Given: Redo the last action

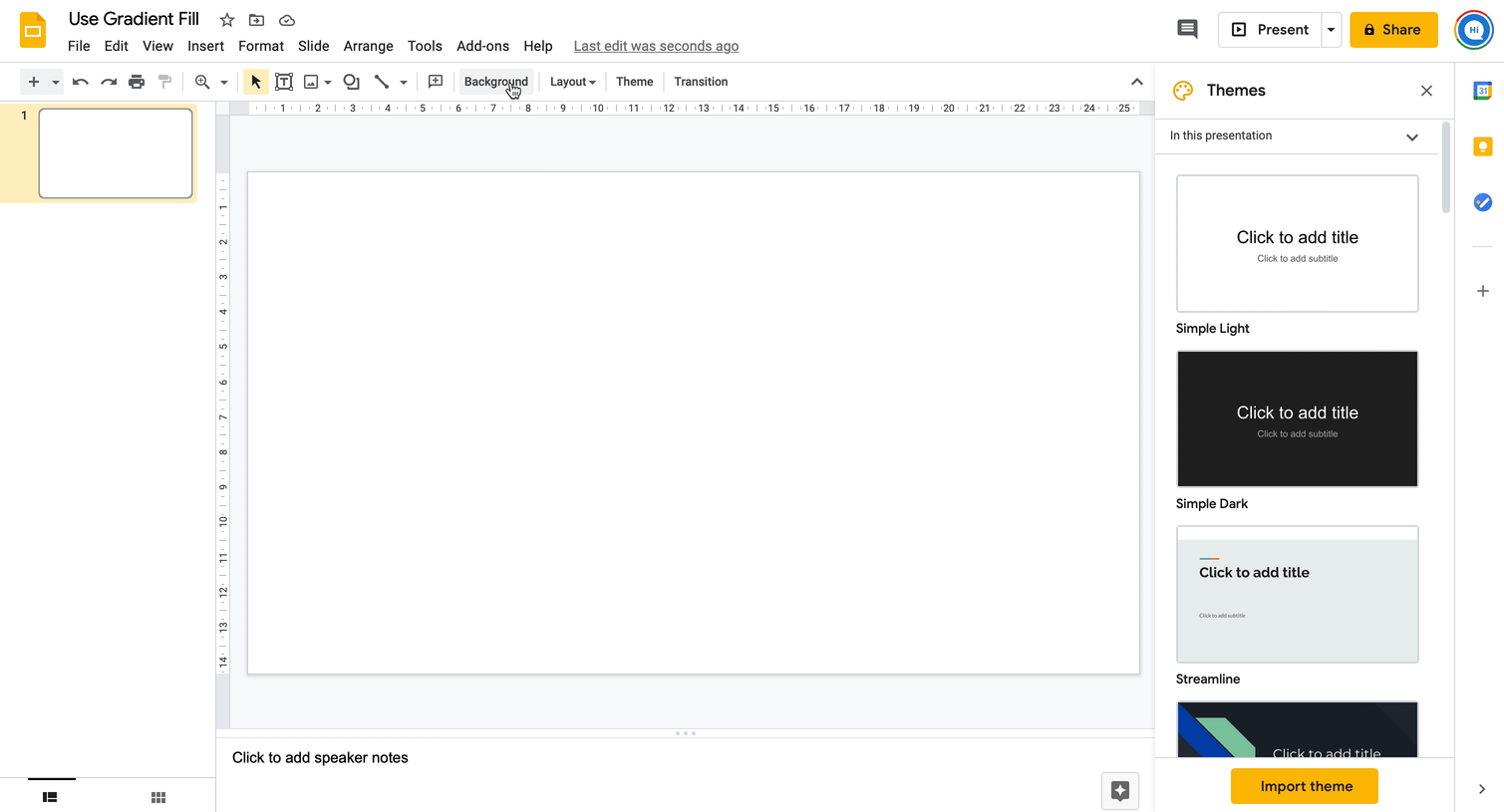Looking at the screenshot, I should pyautogui.click(x=109, y=82).
